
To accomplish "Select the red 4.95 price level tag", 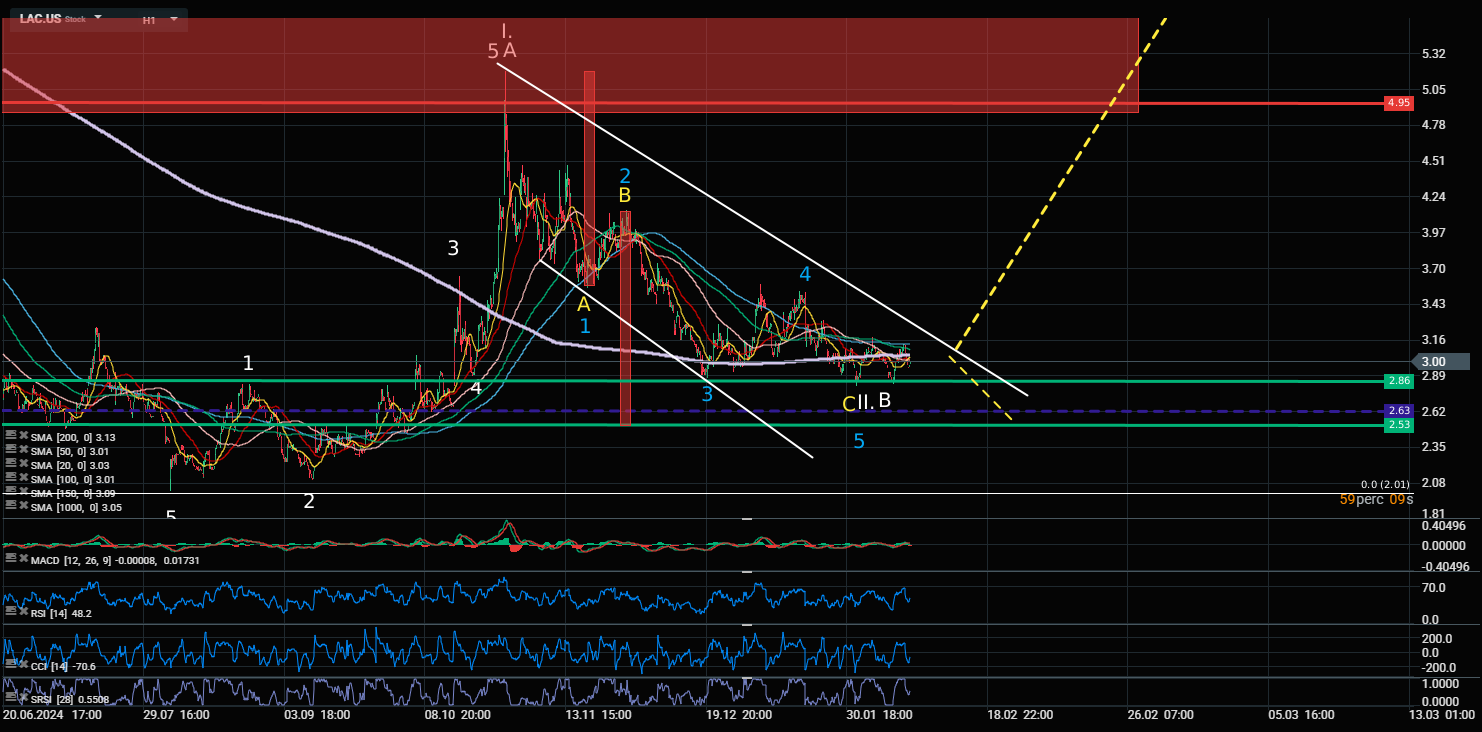I will click(x=1398, y=103).
